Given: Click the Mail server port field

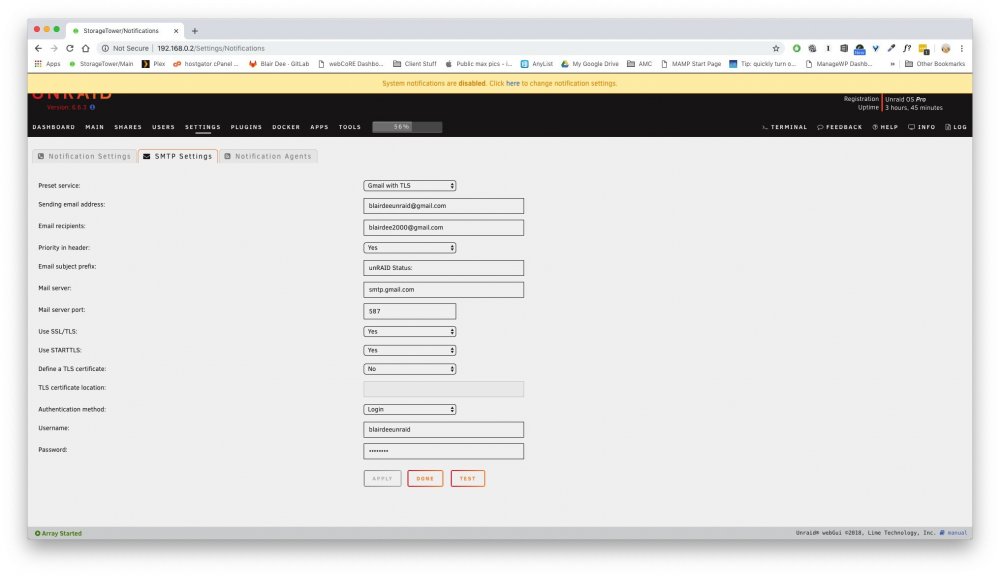Looking at the screenshot, I should click(409, 311).
